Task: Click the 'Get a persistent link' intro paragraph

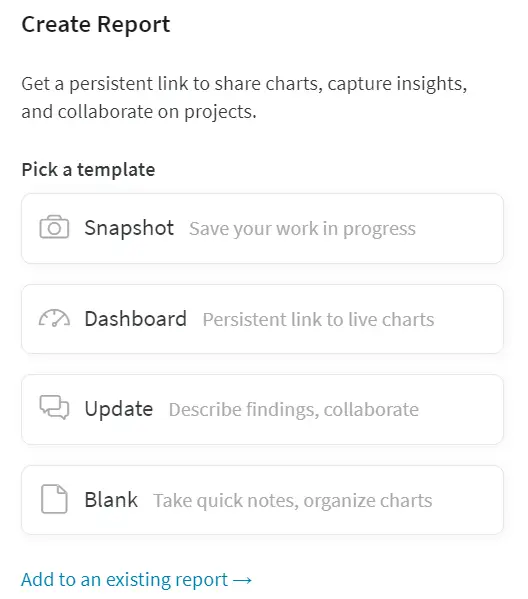Action: [x=245, y=98]
